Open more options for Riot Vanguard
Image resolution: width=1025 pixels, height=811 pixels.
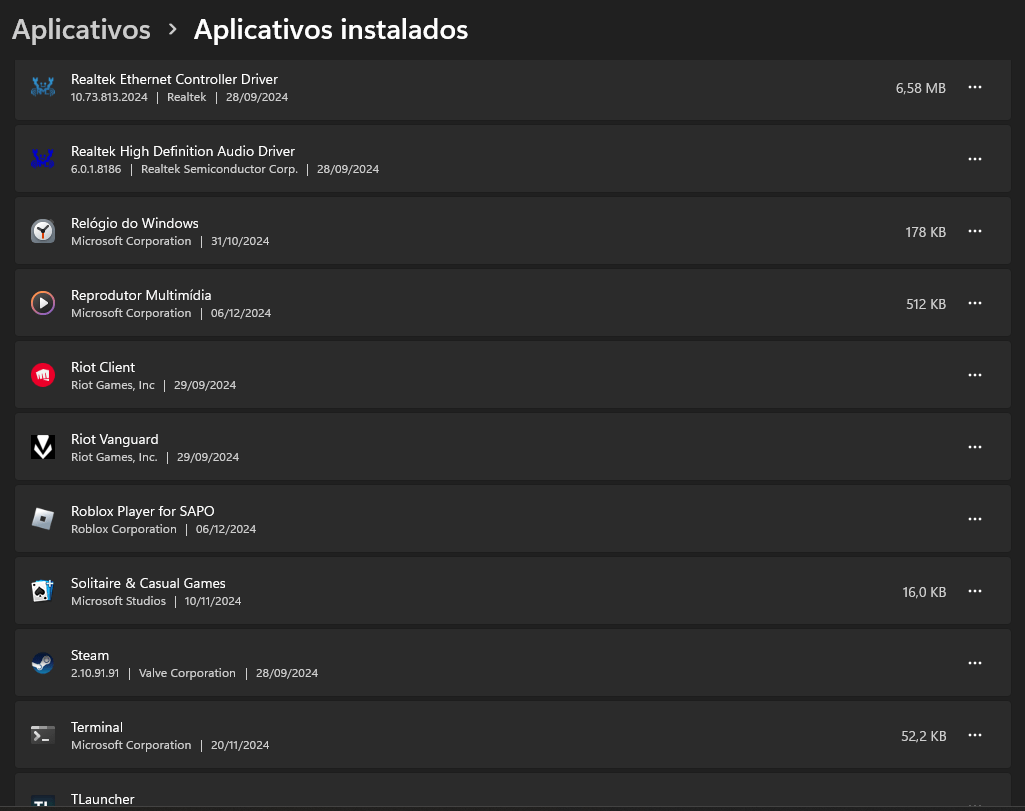click(x=975, y=447)
